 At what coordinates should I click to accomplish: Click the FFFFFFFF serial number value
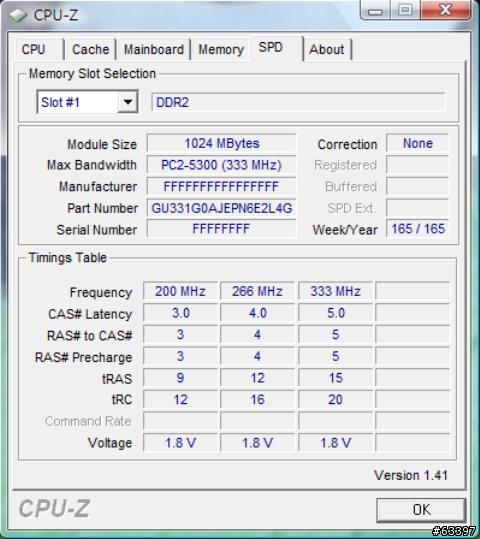[221, 229]
